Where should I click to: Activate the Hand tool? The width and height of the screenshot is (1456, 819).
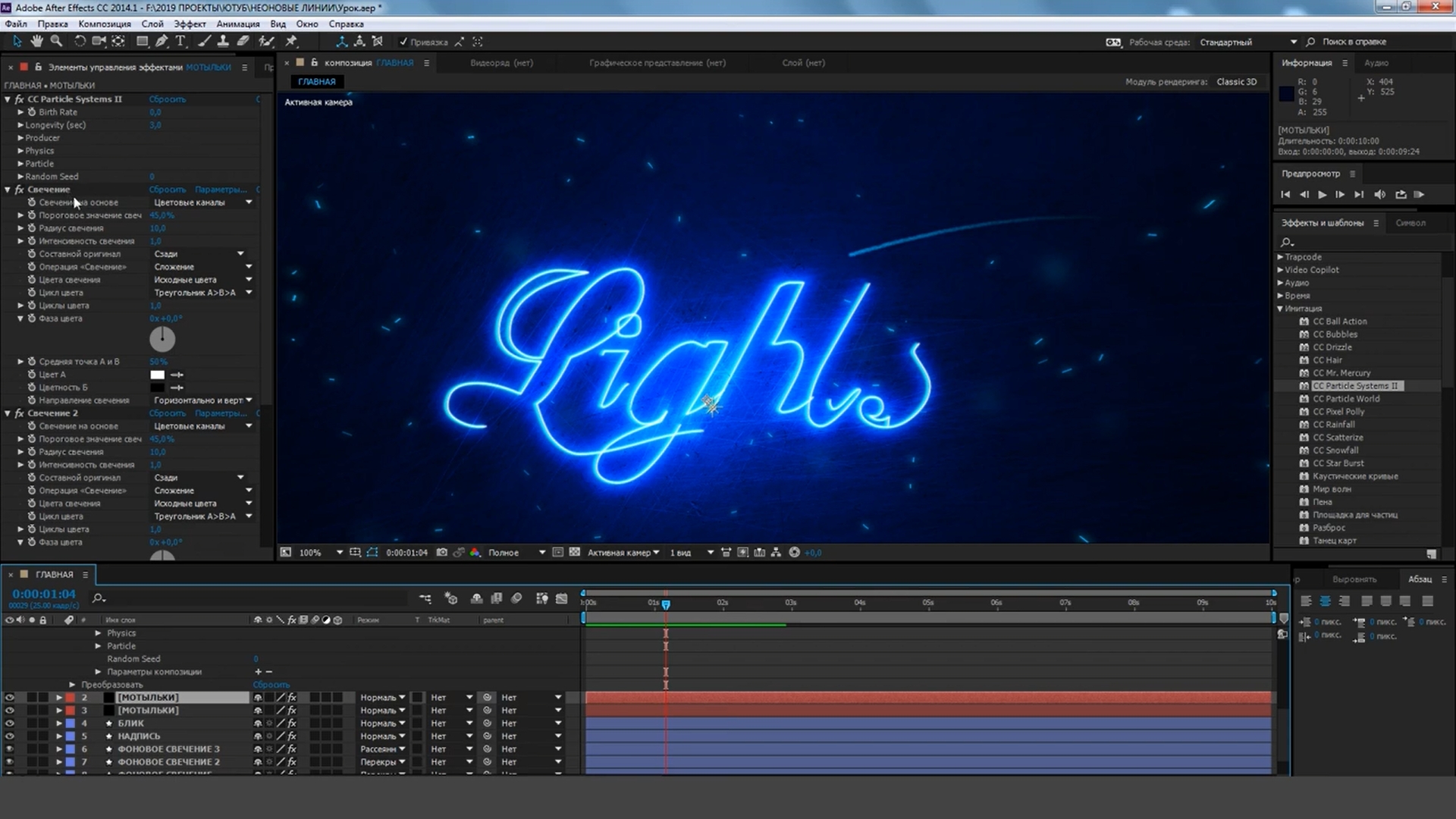point(36,42)
